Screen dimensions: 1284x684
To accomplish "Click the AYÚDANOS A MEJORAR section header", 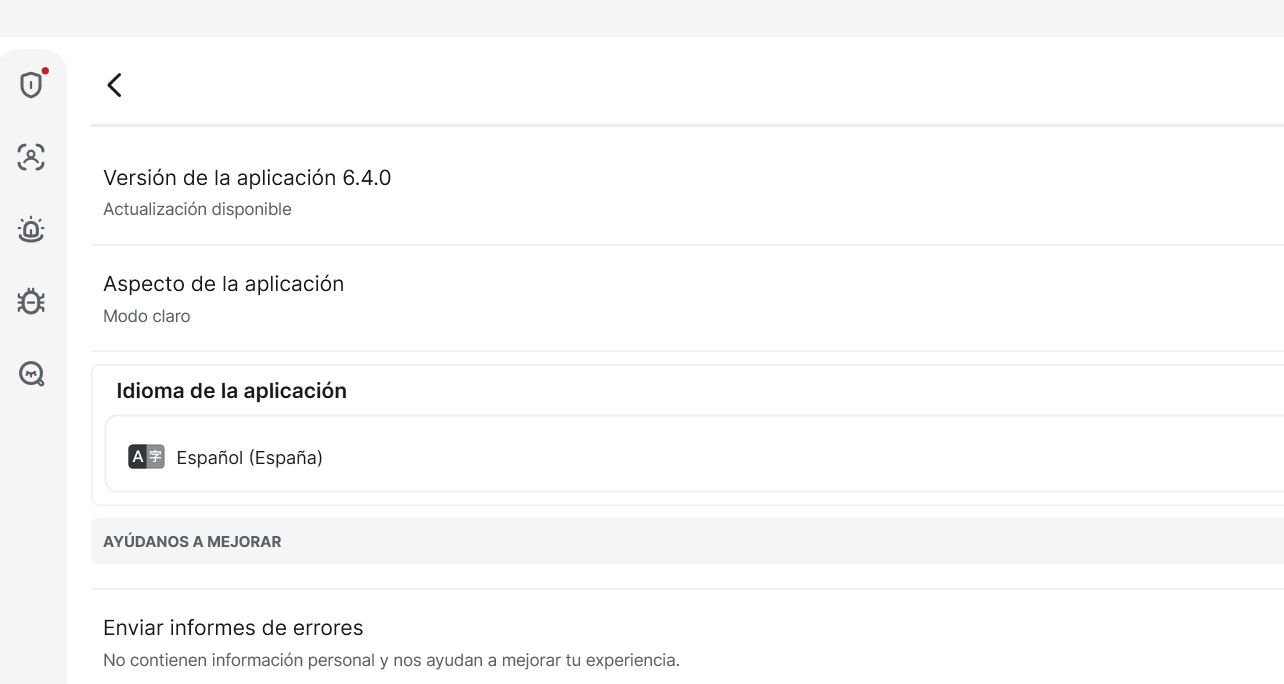I will pos(192,542).
